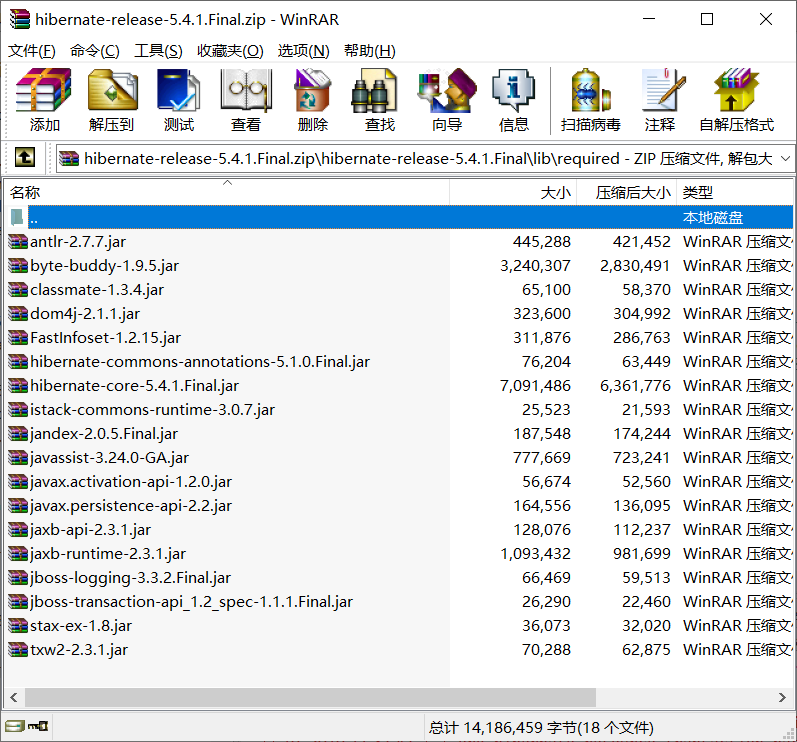Viewport: 797px width, 742px height.
Task: Select the byte-buddy-1.9.5.jar file icon
Action: 18,265
